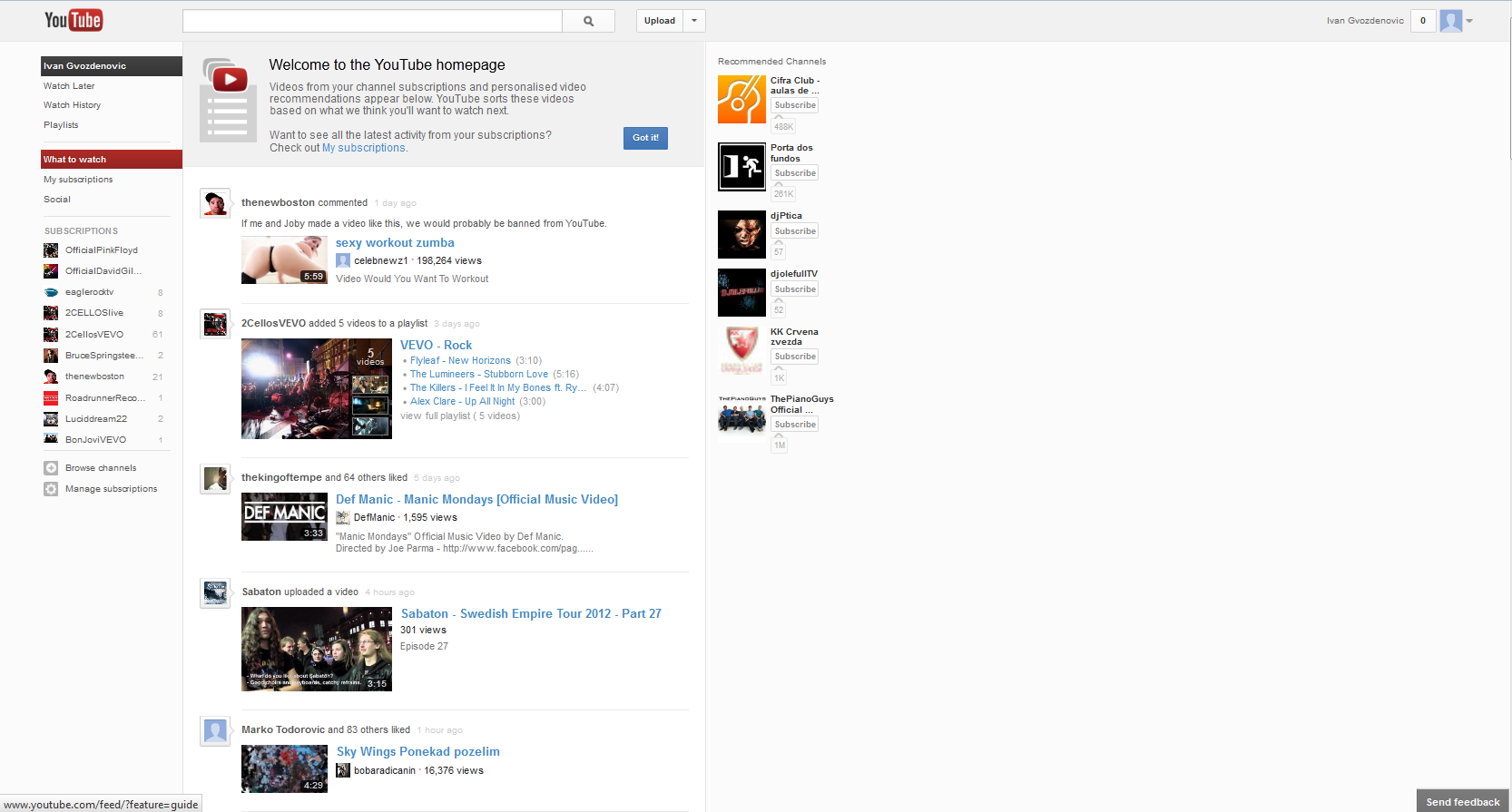
Task: Open Watch Later list
Action: 69,86
